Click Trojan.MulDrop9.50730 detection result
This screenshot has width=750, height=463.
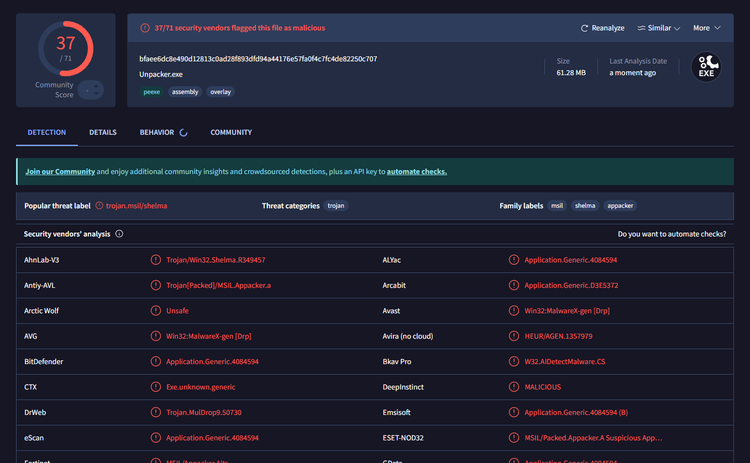point(204,412)
